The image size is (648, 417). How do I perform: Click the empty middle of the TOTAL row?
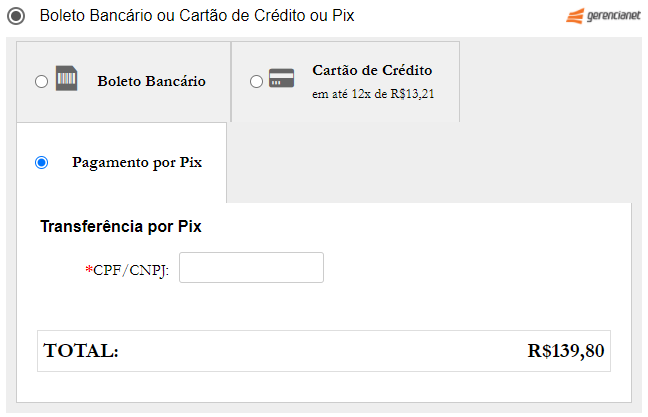[x=320, y=351]
